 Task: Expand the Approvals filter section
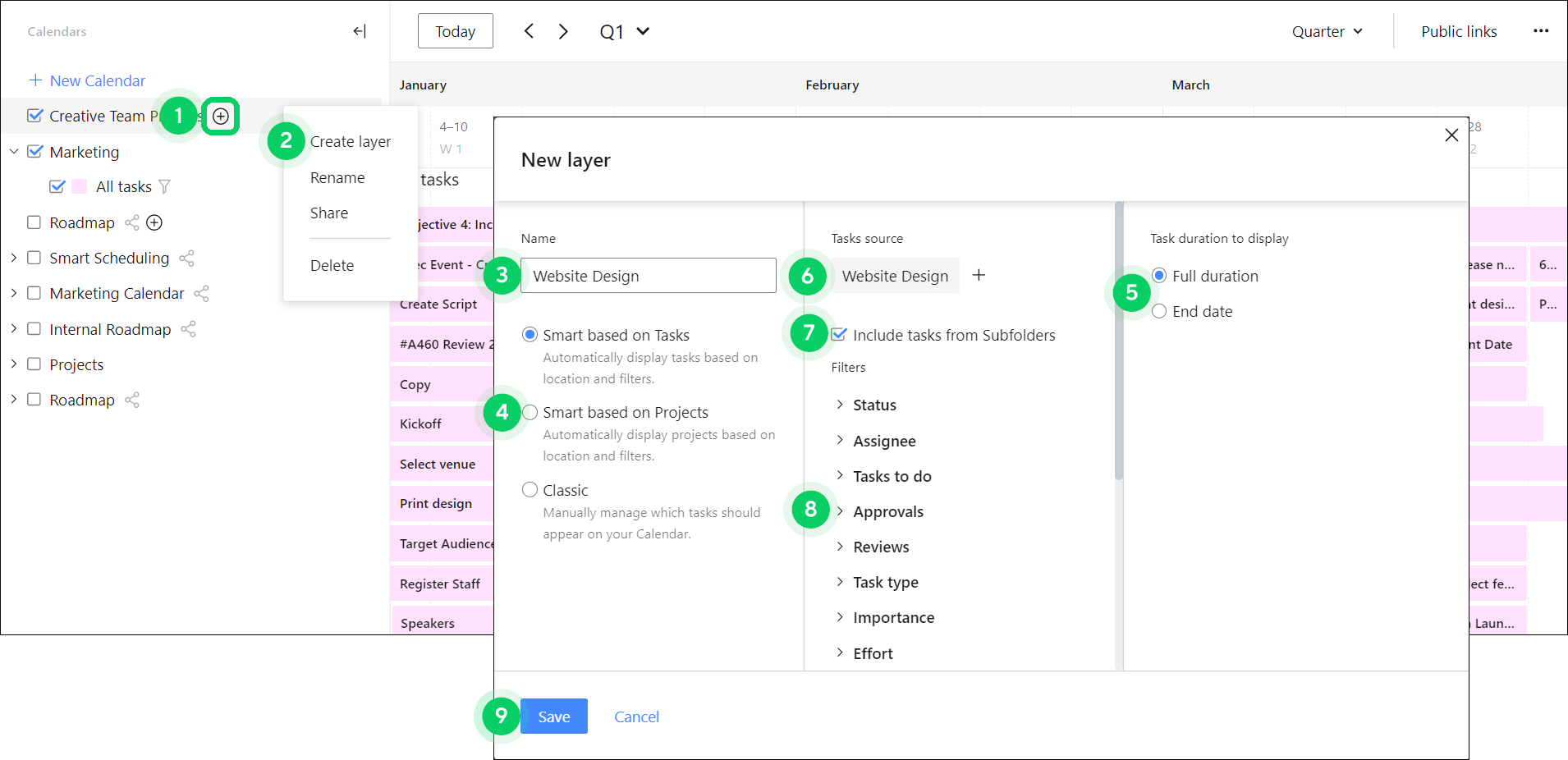tap(840, 511)
